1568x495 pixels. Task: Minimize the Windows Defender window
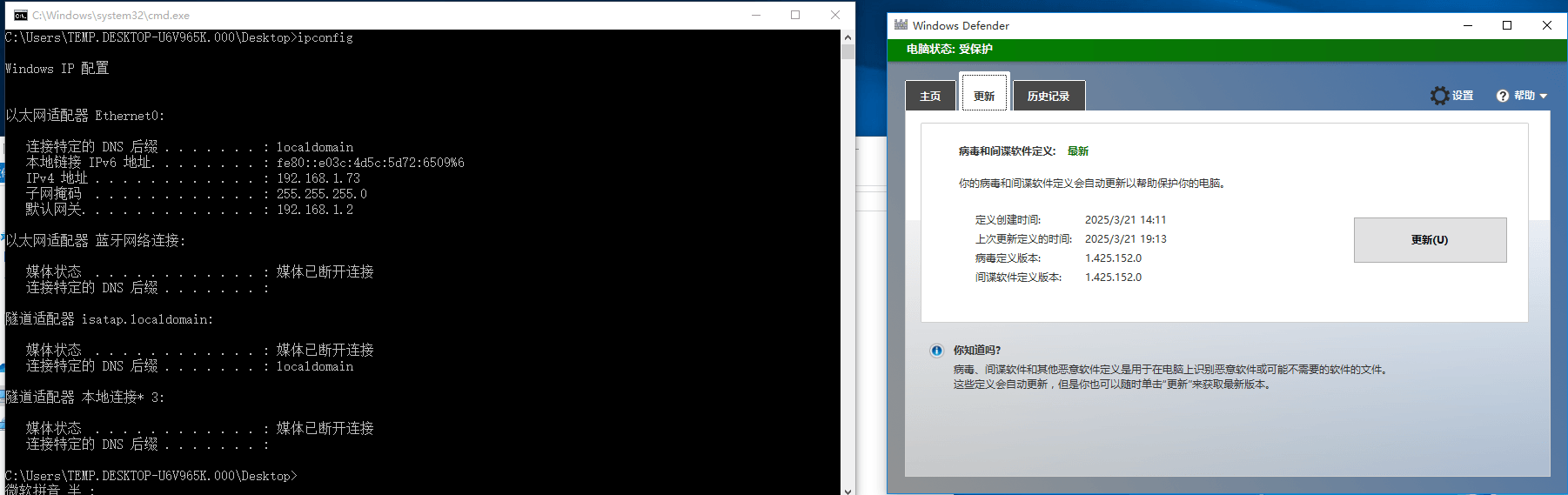1468,25
